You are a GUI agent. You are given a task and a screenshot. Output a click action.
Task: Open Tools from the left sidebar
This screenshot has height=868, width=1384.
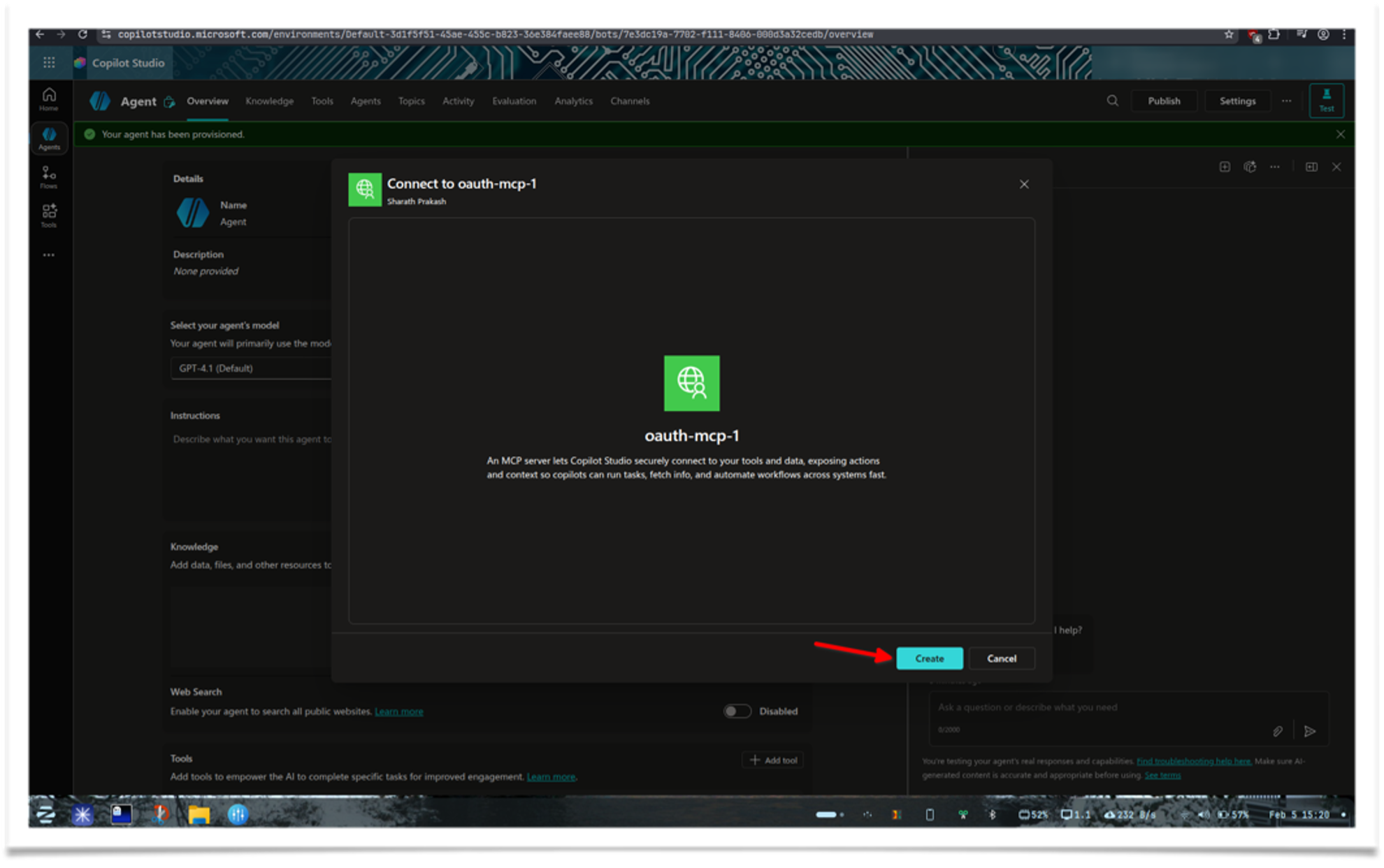pyautogui.click(x=48, y=214)
